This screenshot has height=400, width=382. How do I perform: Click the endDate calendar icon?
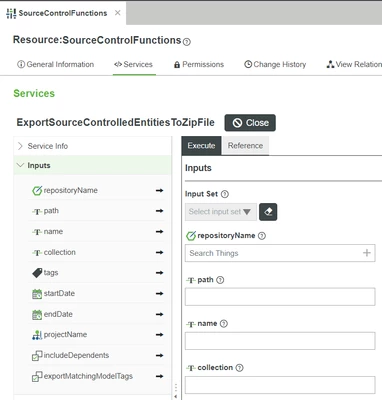click(37, 315)
